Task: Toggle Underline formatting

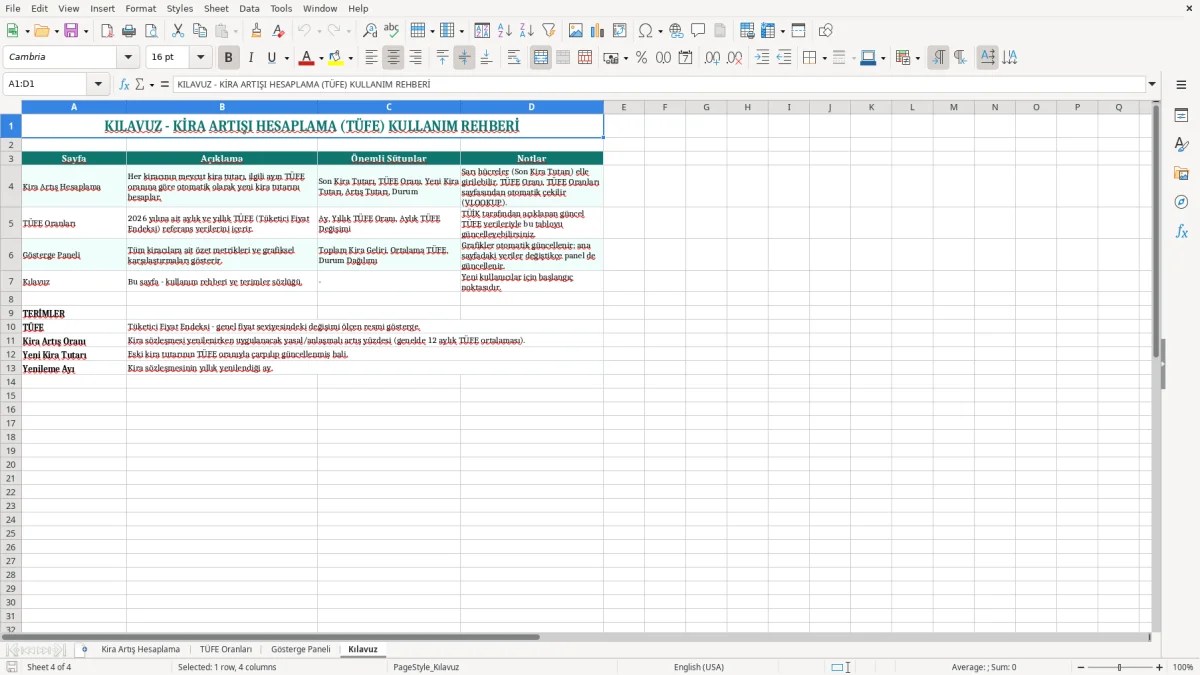Action: click(271, 58)
